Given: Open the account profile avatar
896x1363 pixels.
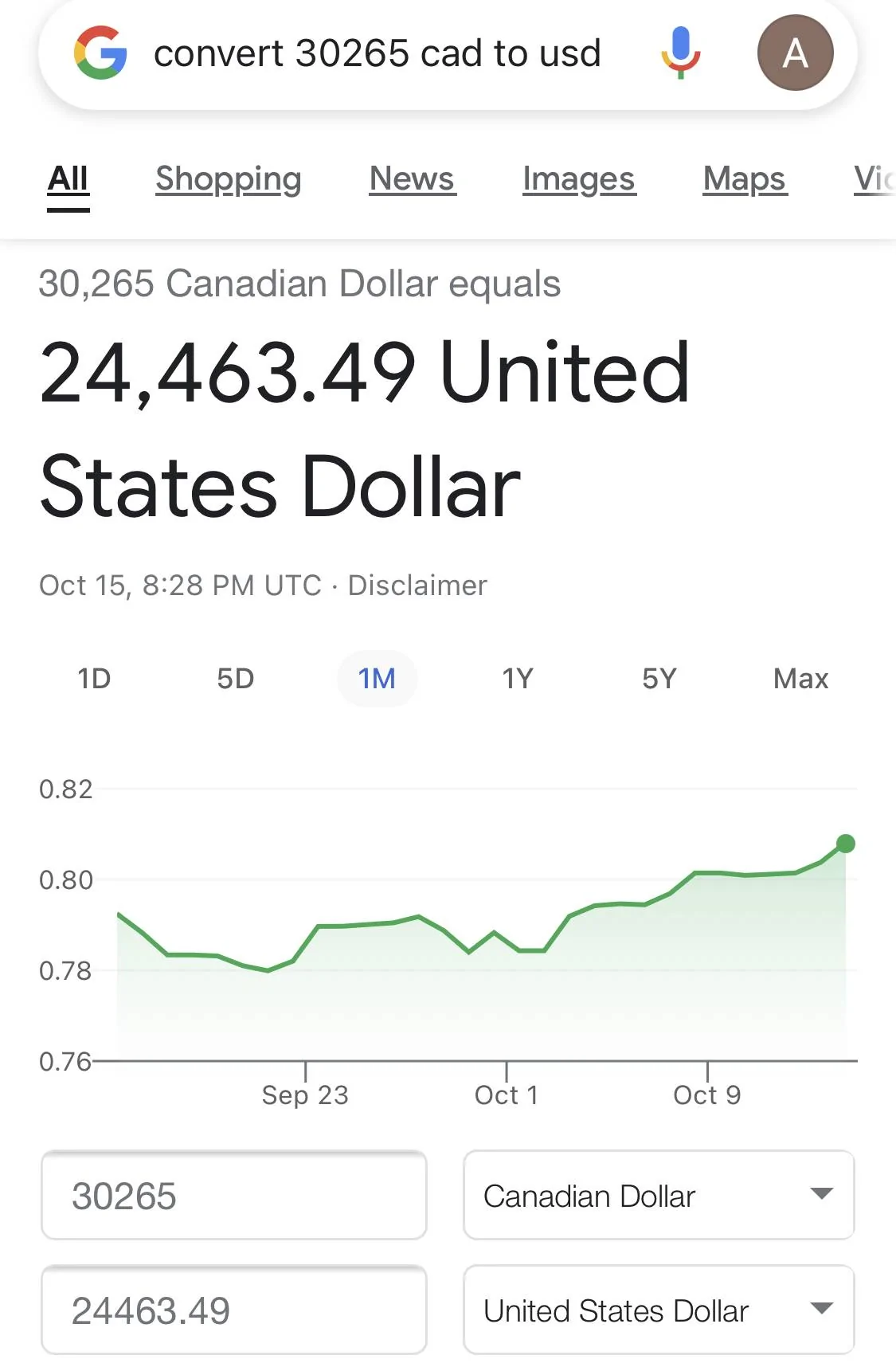Looking at the screenshot, I should tap(795, 53).
